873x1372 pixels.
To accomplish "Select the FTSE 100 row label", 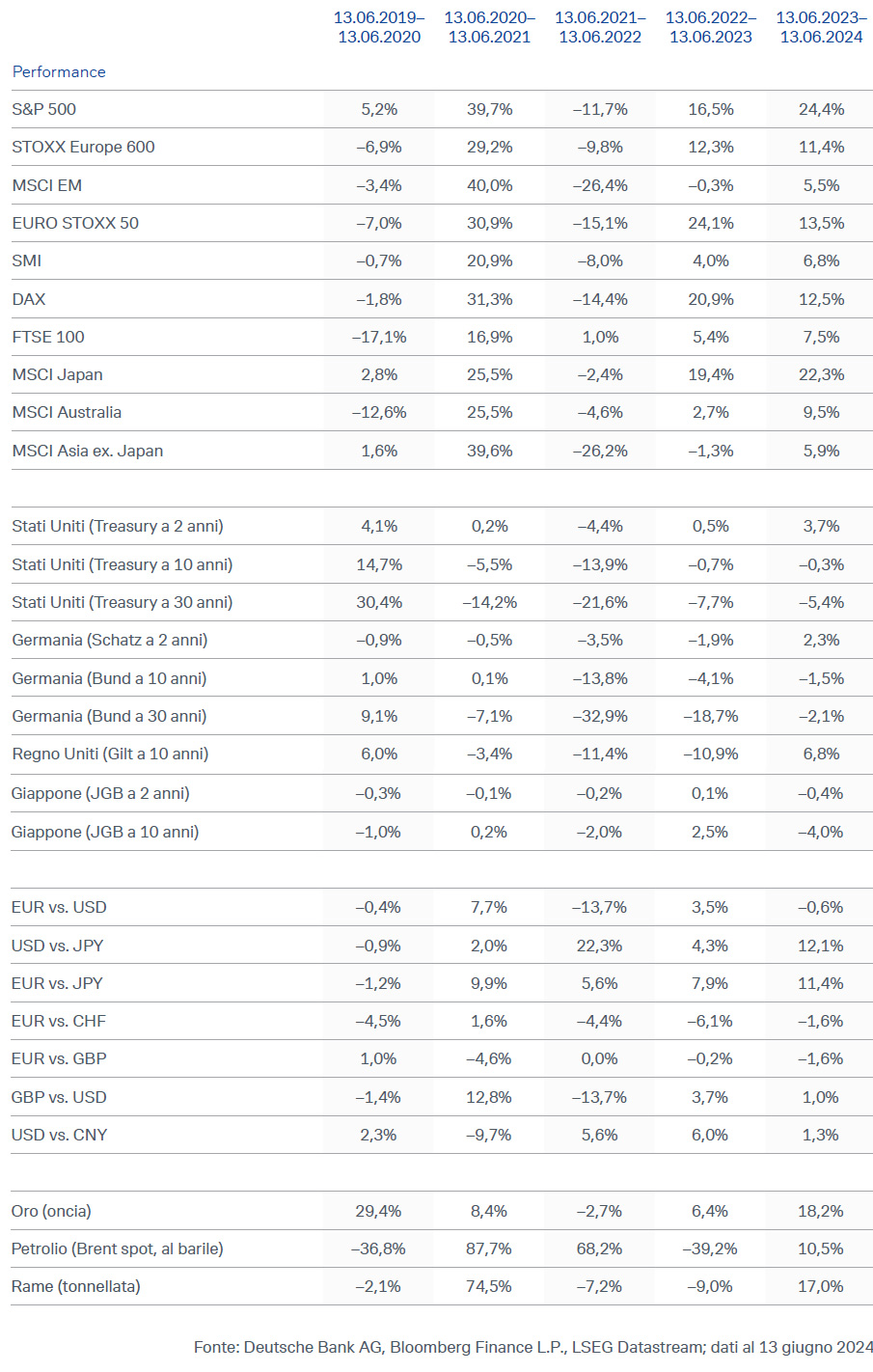I will tap(48, 337).
